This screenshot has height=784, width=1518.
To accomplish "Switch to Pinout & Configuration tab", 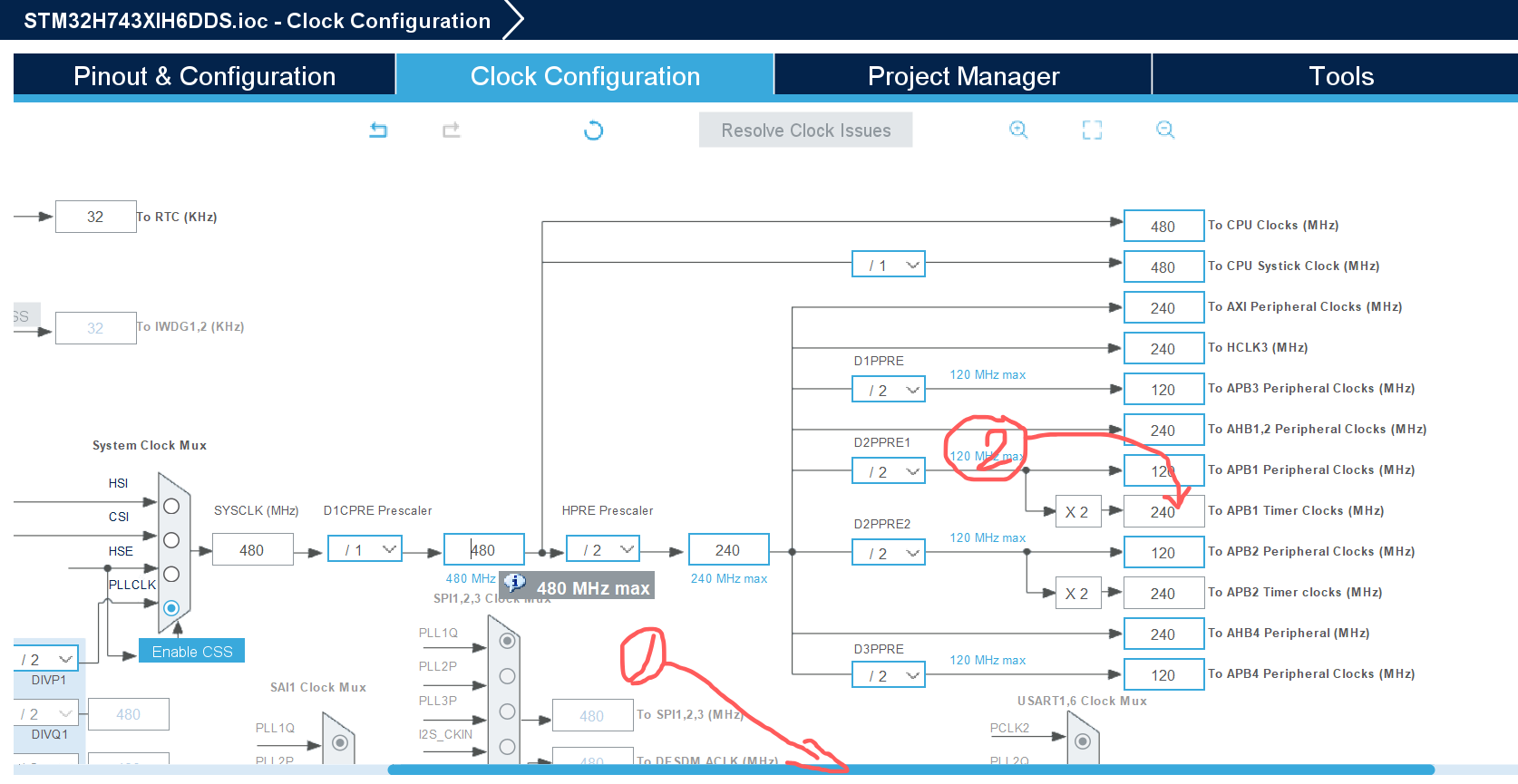I will coord(204,76).
